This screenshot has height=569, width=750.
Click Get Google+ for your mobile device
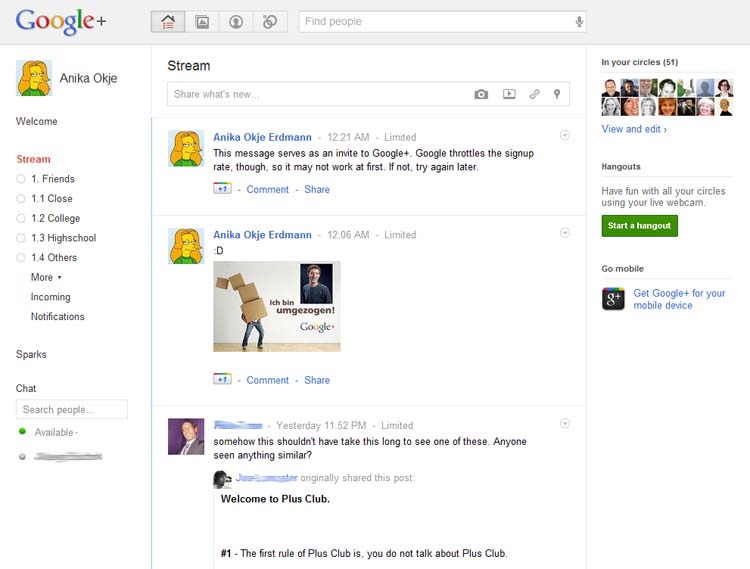[679, 299]
